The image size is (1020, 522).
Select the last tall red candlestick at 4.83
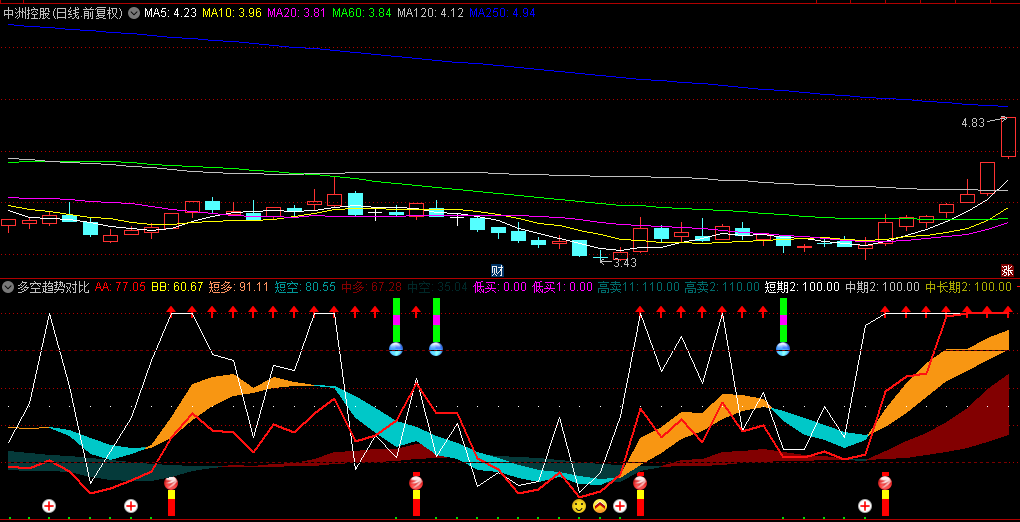[x=1008, y=137]
